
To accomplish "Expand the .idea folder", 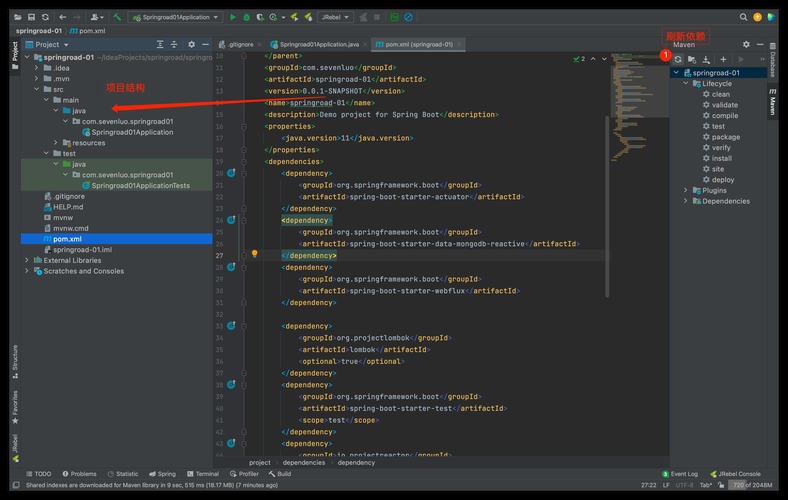I will (37, 68).
